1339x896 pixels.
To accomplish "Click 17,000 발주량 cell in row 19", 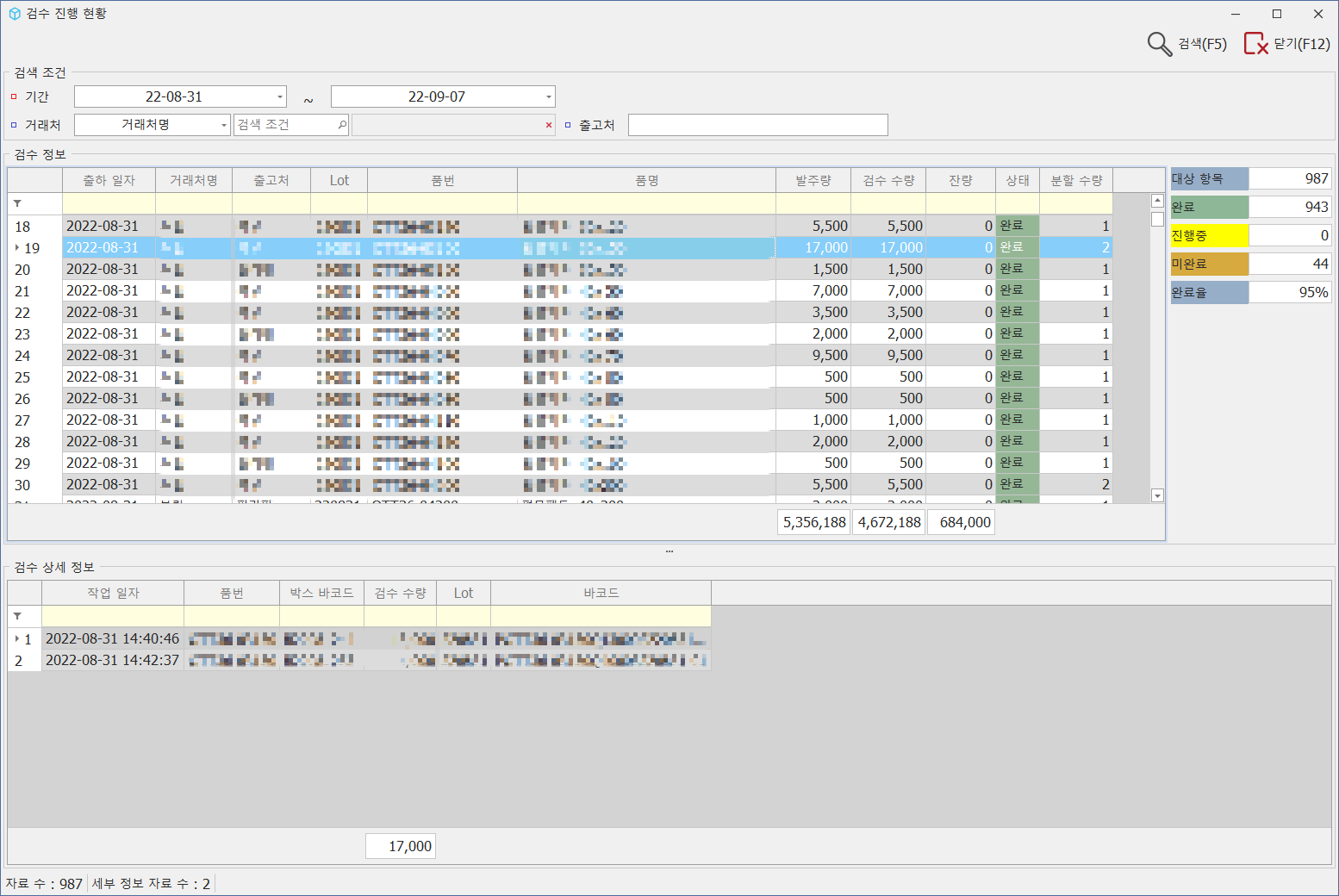I will (x=813, y=247).
